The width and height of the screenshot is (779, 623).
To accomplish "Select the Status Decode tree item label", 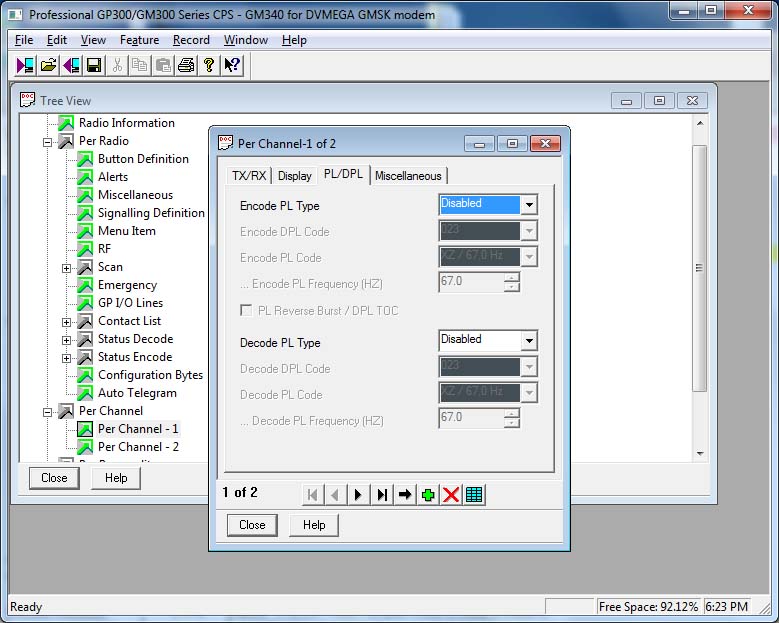I will [136, 339].
